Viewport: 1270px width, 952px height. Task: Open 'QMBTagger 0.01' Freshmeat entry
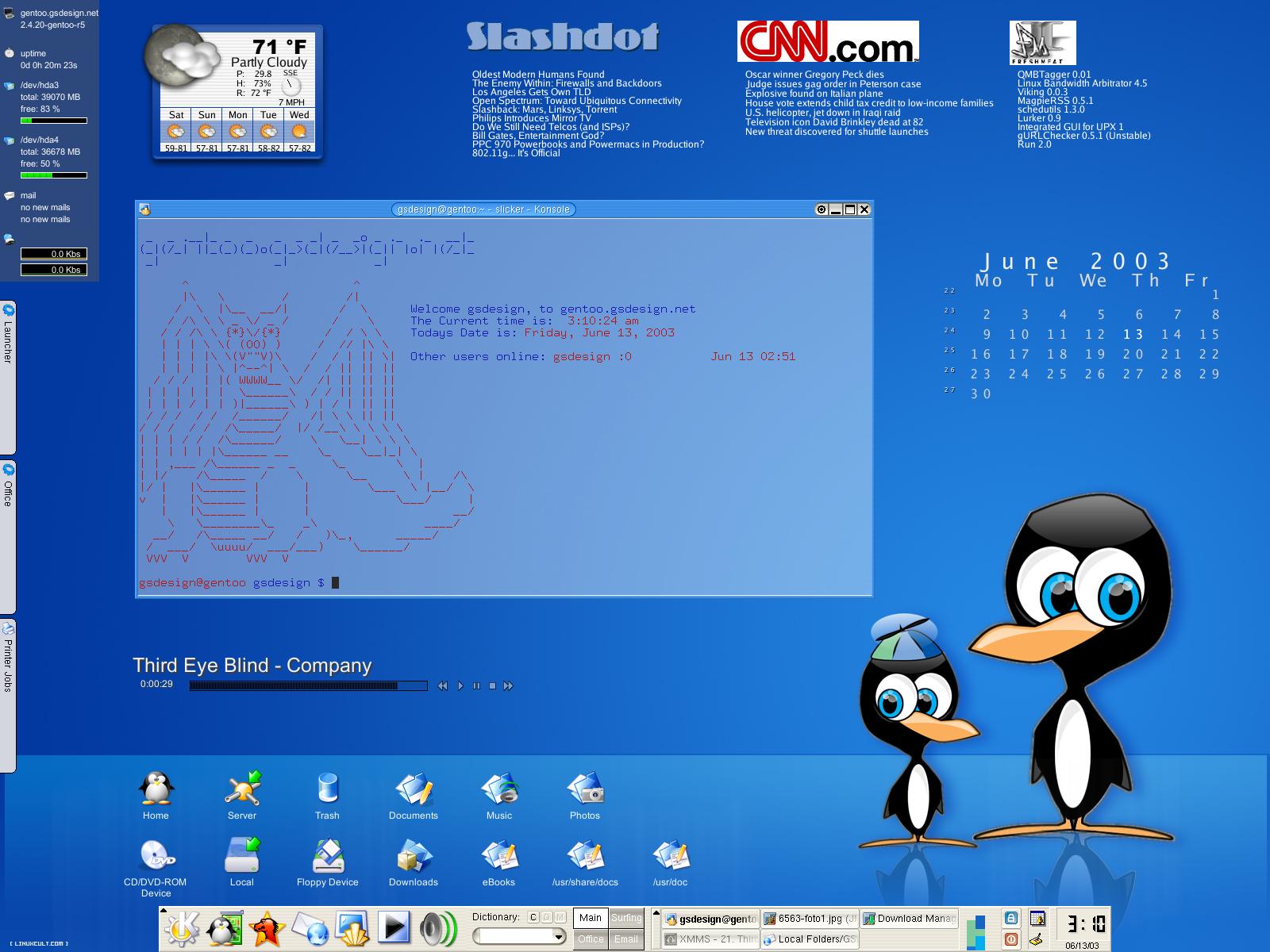tap(1054, 75)
